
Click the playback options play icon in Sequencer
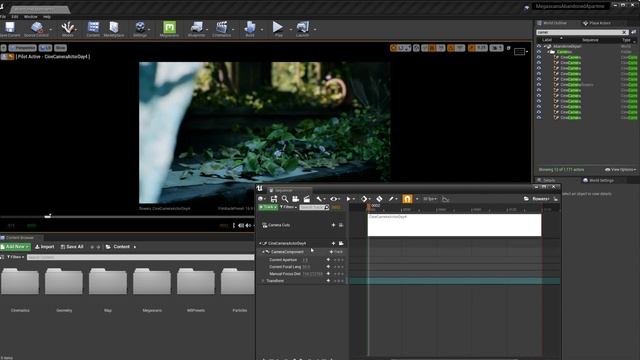(349, 199)
